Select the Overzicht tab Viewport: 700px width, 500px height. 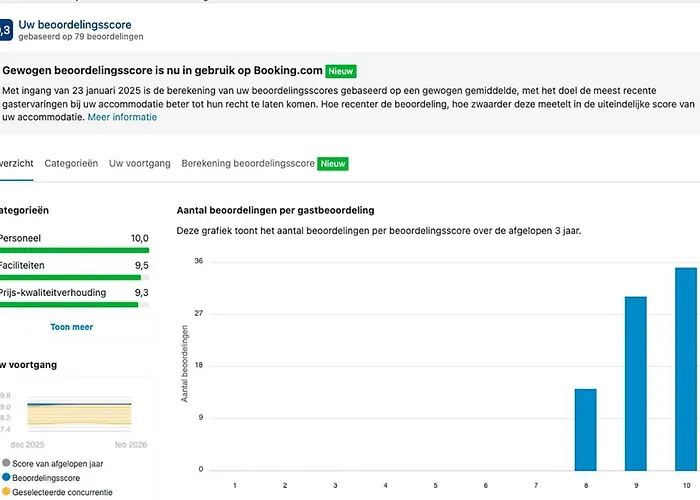point(17,163)
